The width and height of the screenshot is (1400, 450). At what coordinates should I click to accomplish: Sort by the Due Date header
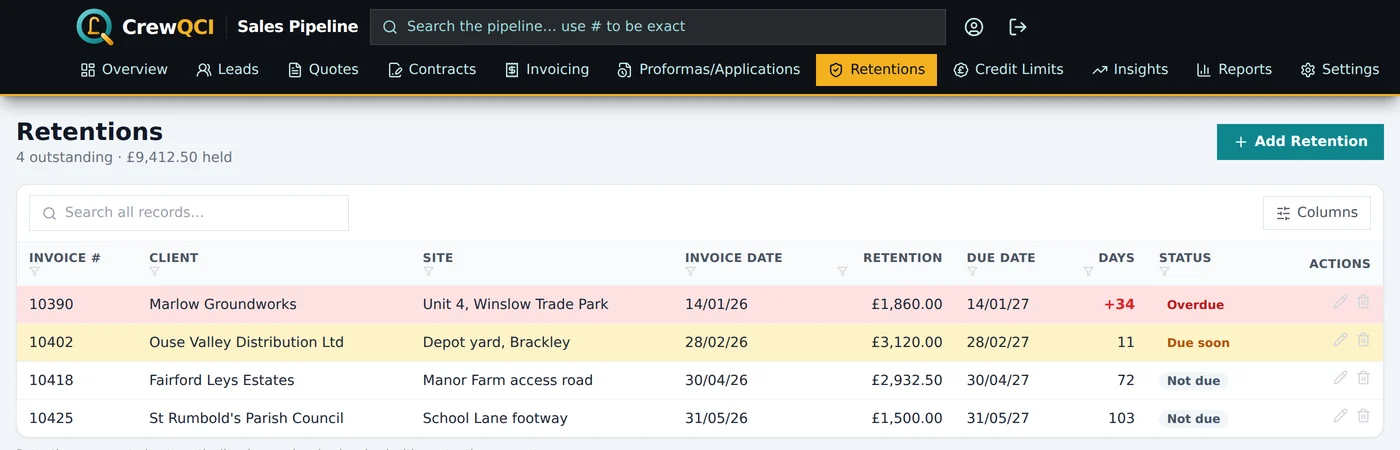coord(1001,258)
